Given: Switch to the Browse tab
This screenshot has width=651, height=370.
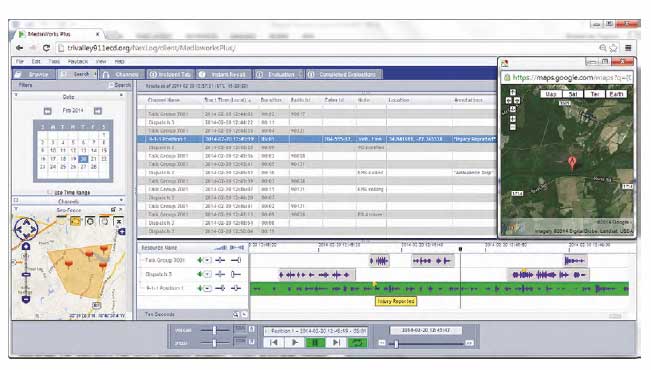Looking at the screenshot, I should click(x=34, y=74).
